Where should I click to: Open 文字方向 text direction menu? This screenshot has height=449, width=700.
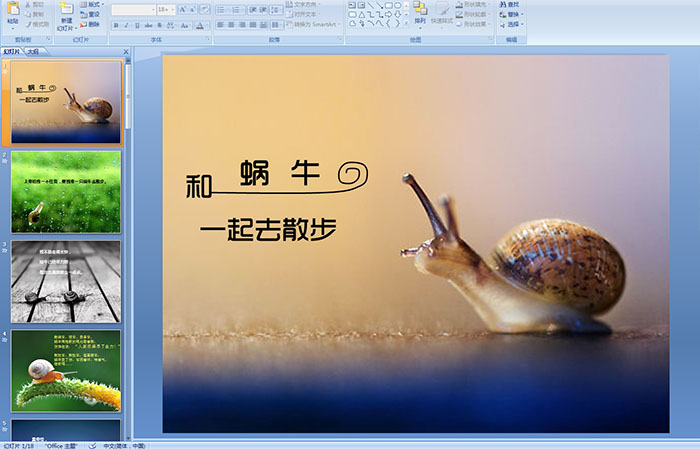tap(304, 4)
